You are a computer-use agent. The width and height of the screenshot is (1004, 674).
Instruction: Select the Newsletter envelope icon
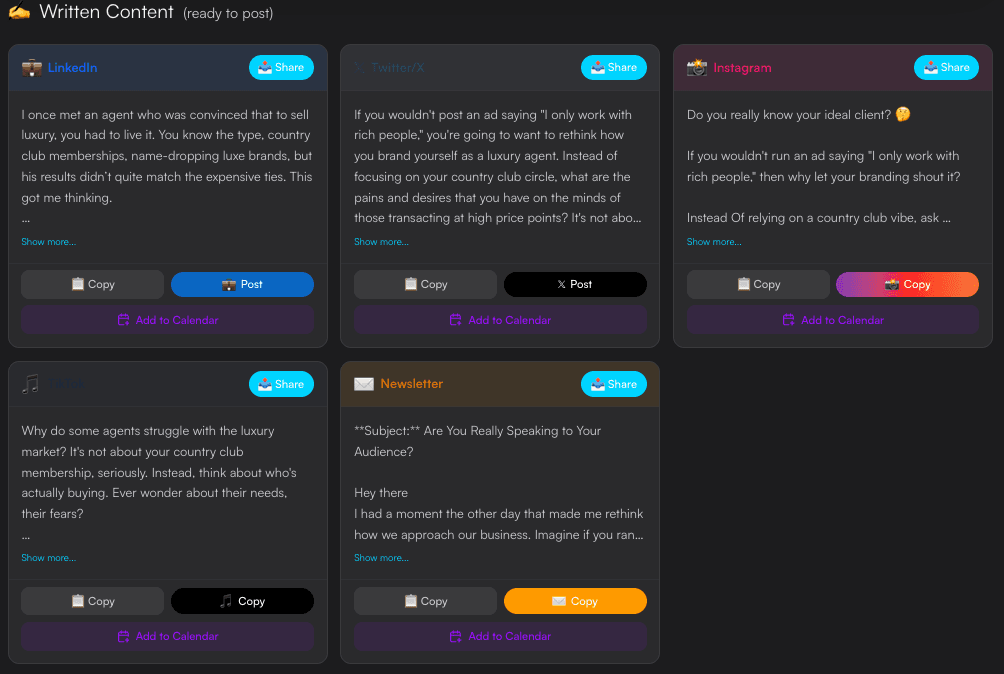(x=362, y=384)
